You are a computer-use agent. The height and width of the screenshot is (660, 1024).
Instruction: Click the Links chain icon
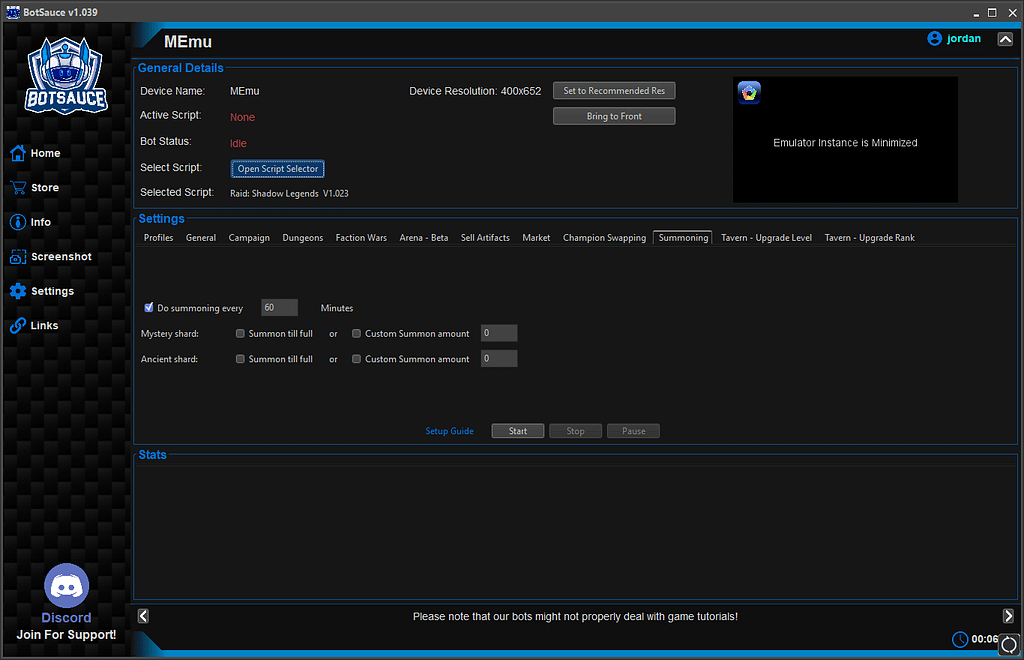pyautogui.click(x=17, y=325)
